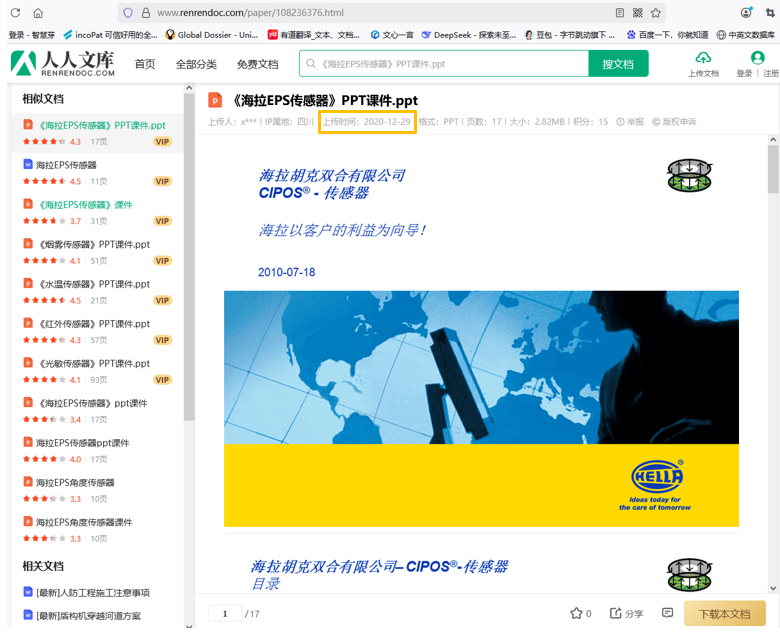
Task: Open the 文心一言 bookmark
Action: (392, 35)
